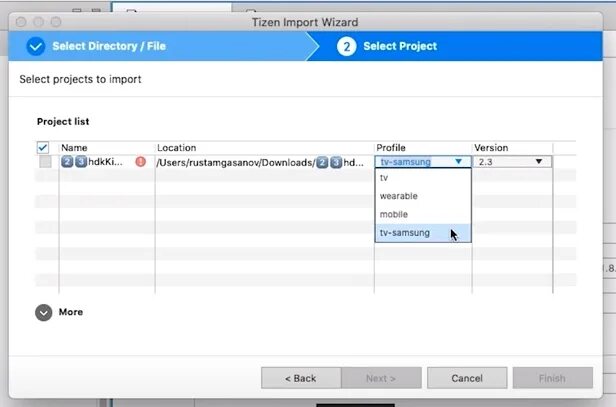Screen dimensions: 616x407
Task: Check the hdkKi project row checkbox
Action: (45, 161)
